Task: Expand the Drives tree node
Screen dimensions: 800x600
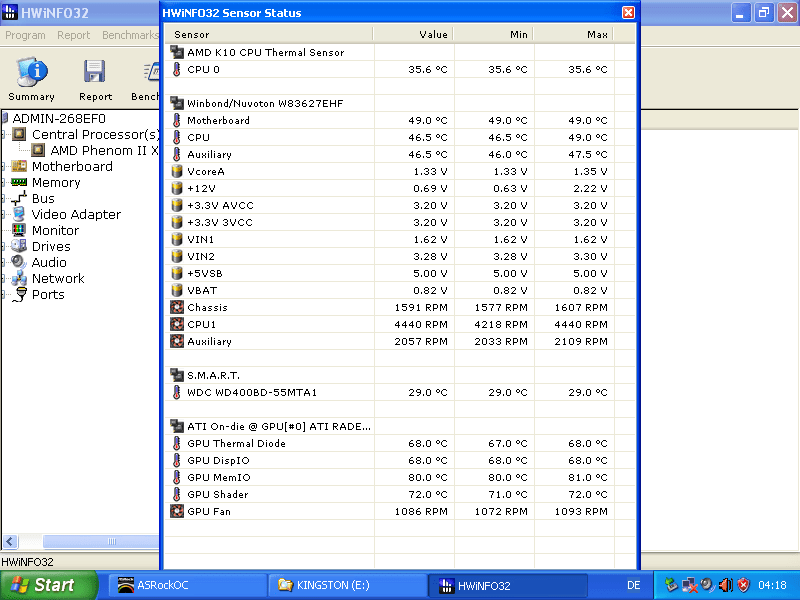Action: pos(4,246)
